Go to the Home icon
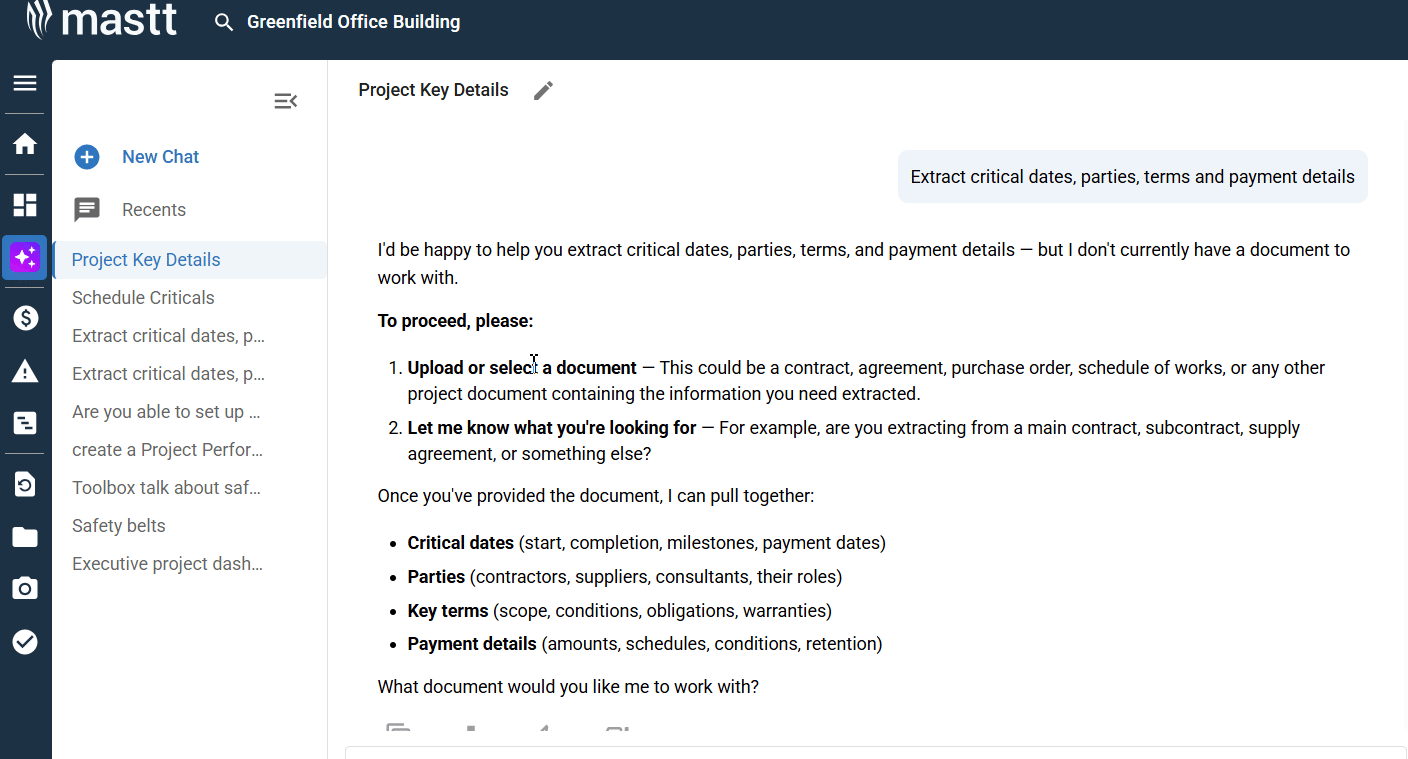Image resolution: width=1408 pixels, height=759 pixels. click(x=25, y=144)
